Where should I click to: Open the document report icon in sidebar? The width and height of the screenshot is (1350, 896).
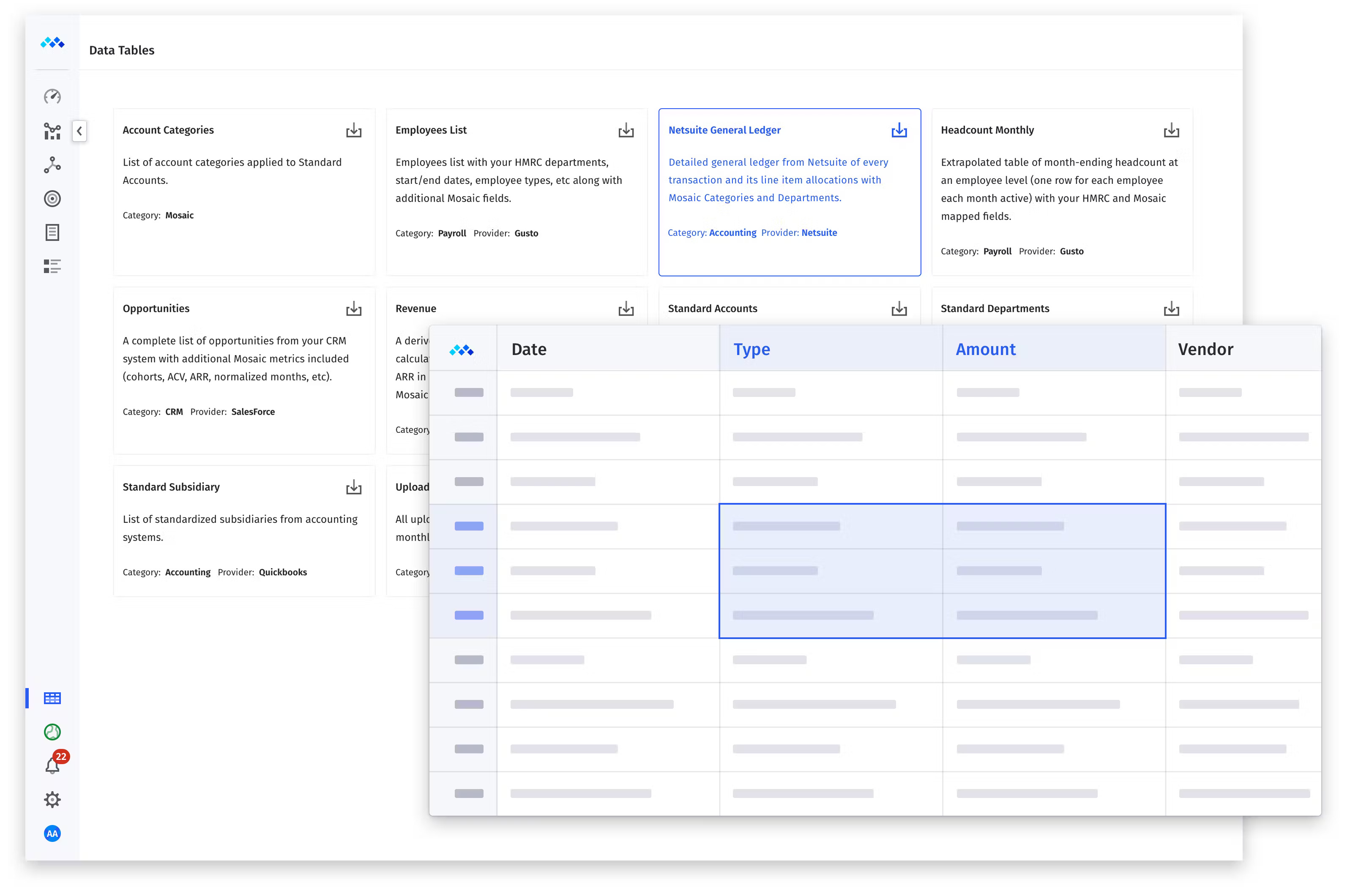coord(52,232)
